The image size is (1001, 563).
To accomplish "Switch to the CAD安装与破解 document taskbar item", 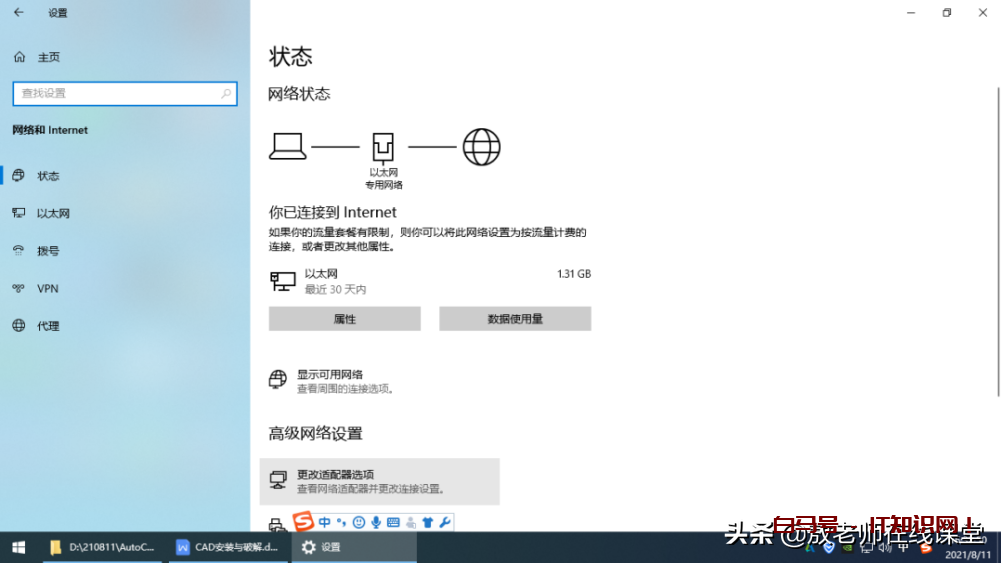I will [229, 547].
